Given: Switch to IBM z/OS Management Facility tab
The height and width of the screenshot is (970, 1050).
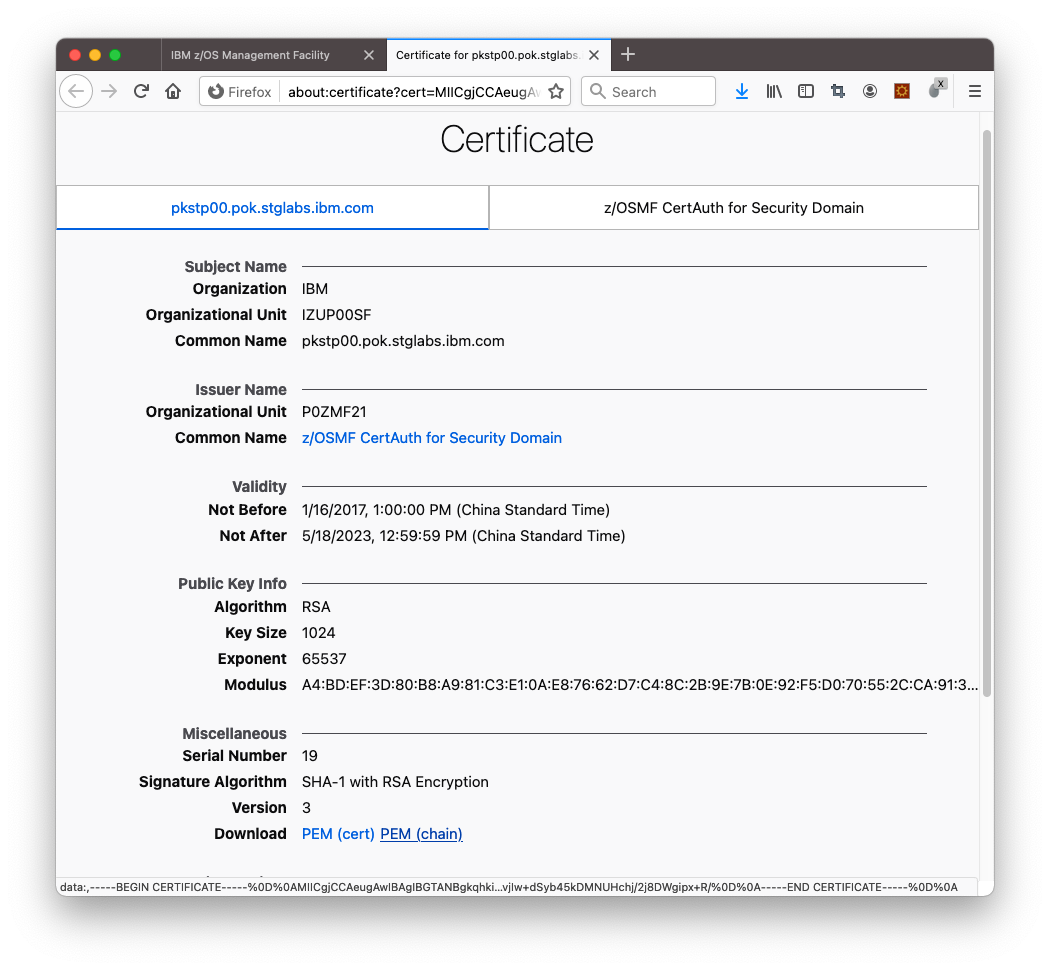Looking at the screenshot, I should click(273, 55).
